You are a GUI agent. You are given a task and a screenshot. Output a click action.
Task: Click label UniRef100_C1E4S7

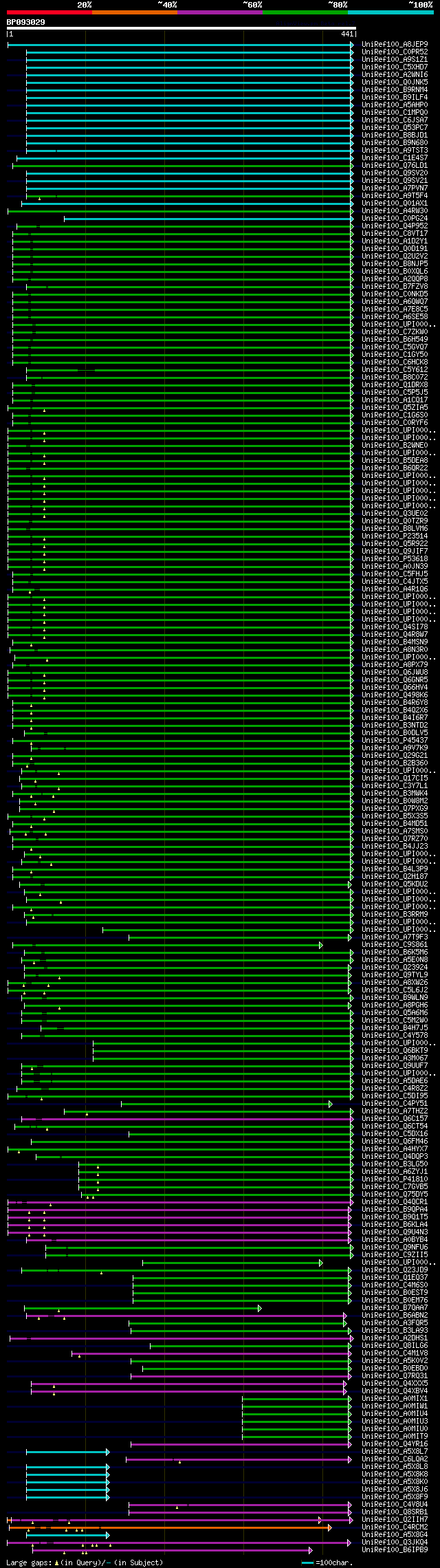pos(395,158)
